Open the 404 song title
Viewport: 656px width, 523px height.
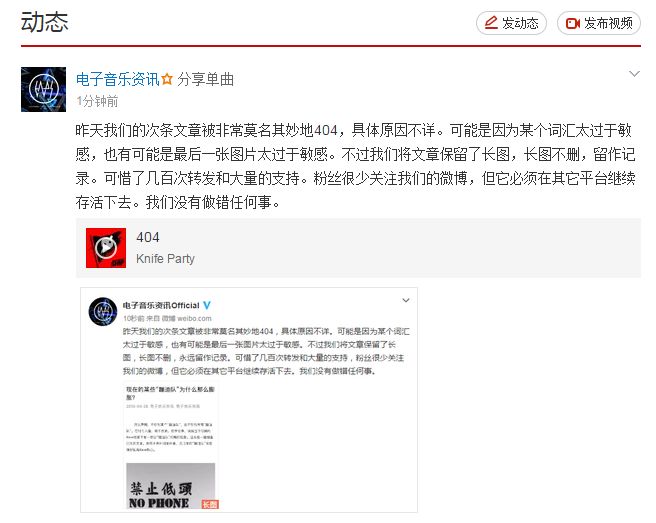pyautogui.click(x=148, y=237)
